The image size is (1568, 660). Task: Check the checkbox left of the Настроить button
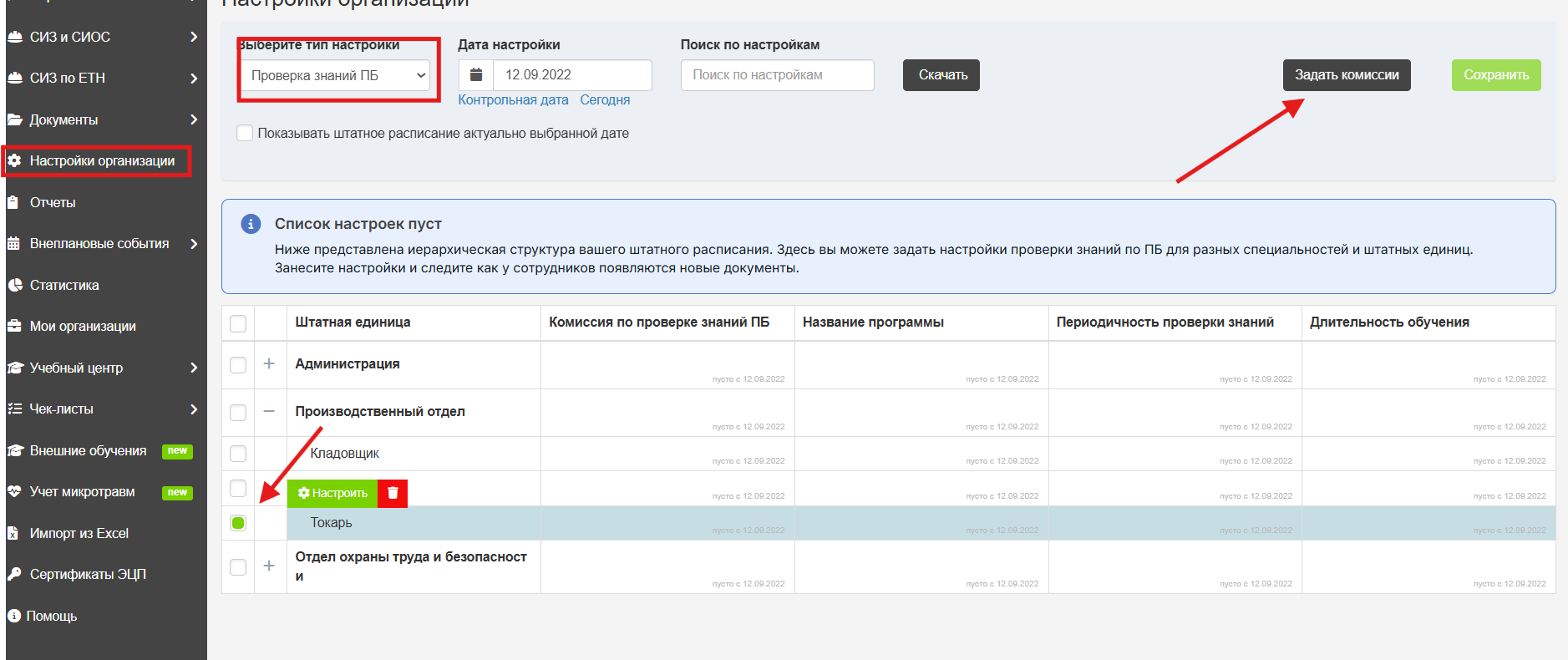point(238,488)
